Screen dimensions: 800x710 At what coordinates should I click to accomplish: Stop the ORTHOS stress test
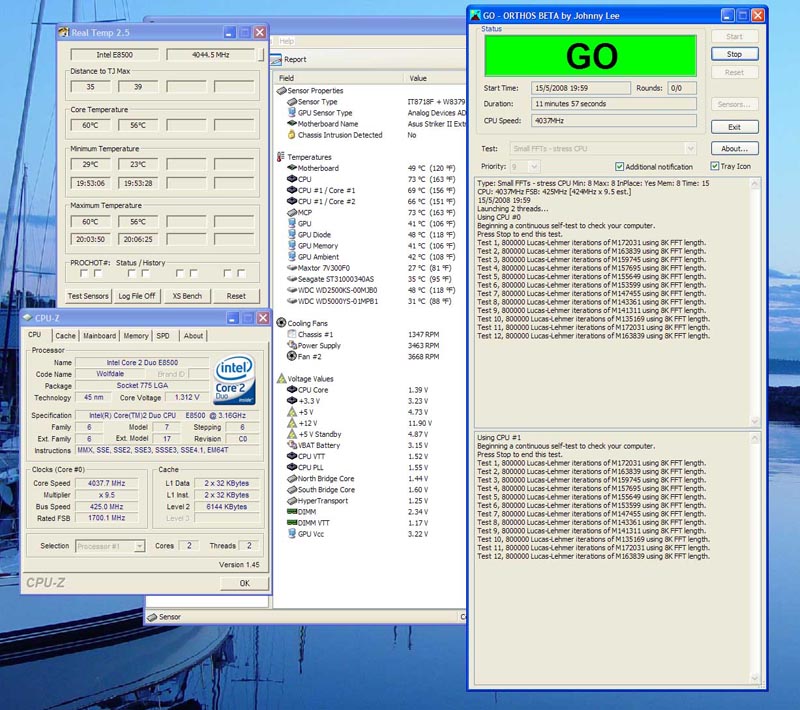click(x=734, y=54)
